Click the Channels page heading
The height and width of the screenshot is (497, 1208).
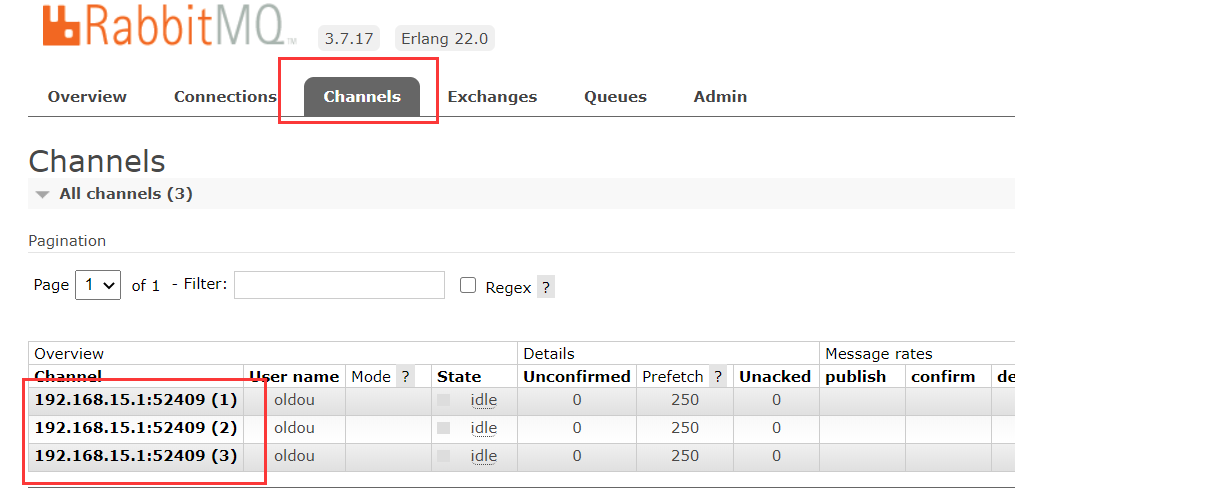pos(97,161)
